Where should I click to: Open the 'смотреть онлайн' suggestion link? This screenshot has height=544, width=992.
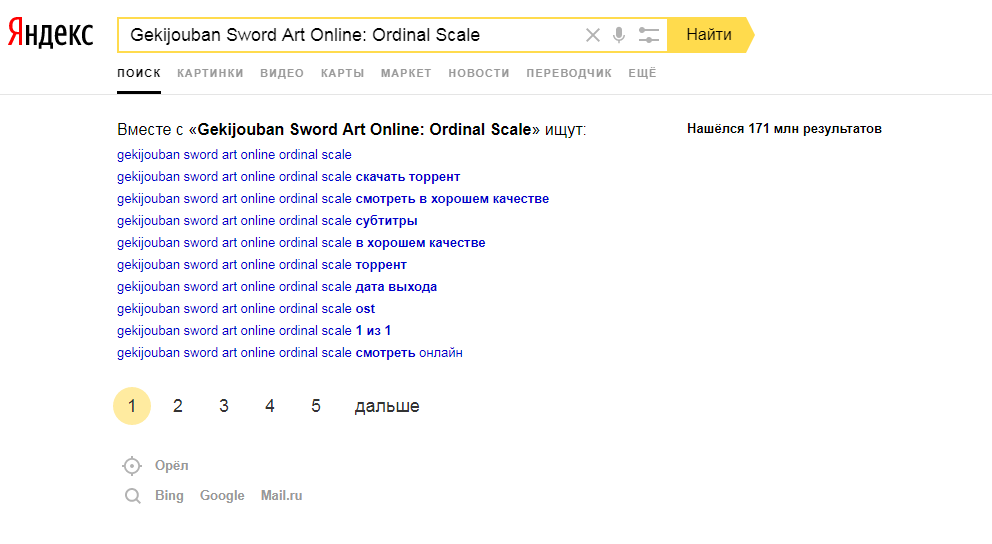(x=290, y=352)
